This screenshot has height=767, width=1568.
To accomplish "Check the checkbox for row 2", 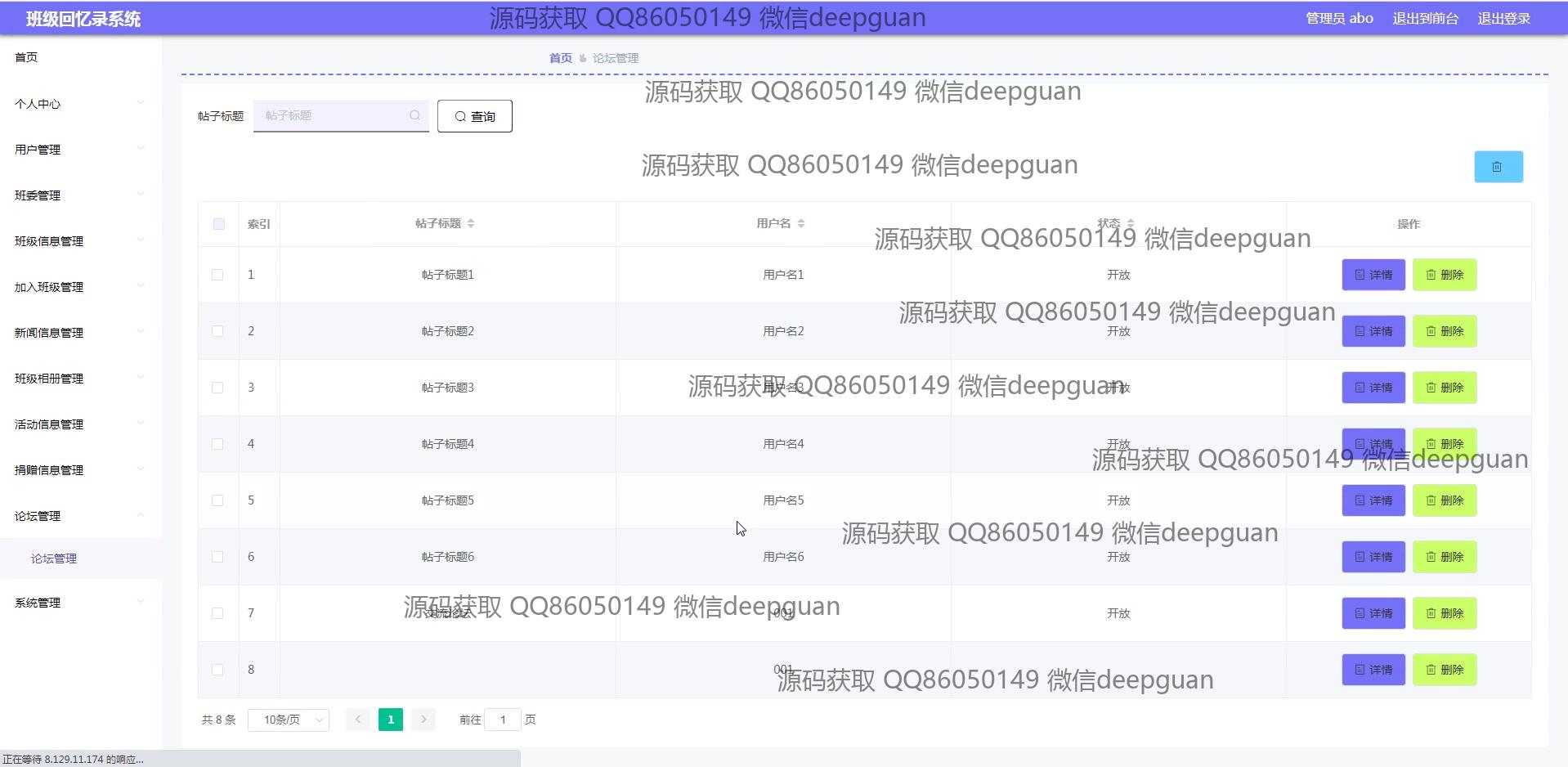I will [217, 331].
